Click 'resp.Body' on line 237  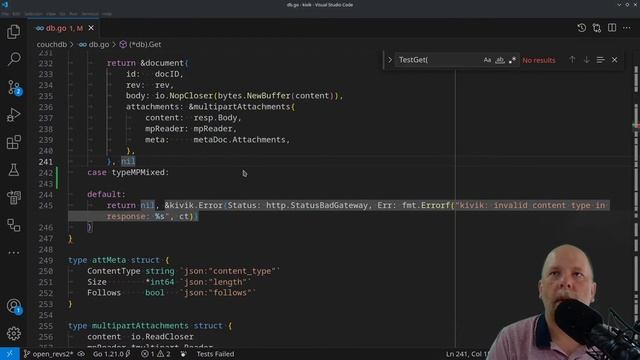[x=215, y=118]
